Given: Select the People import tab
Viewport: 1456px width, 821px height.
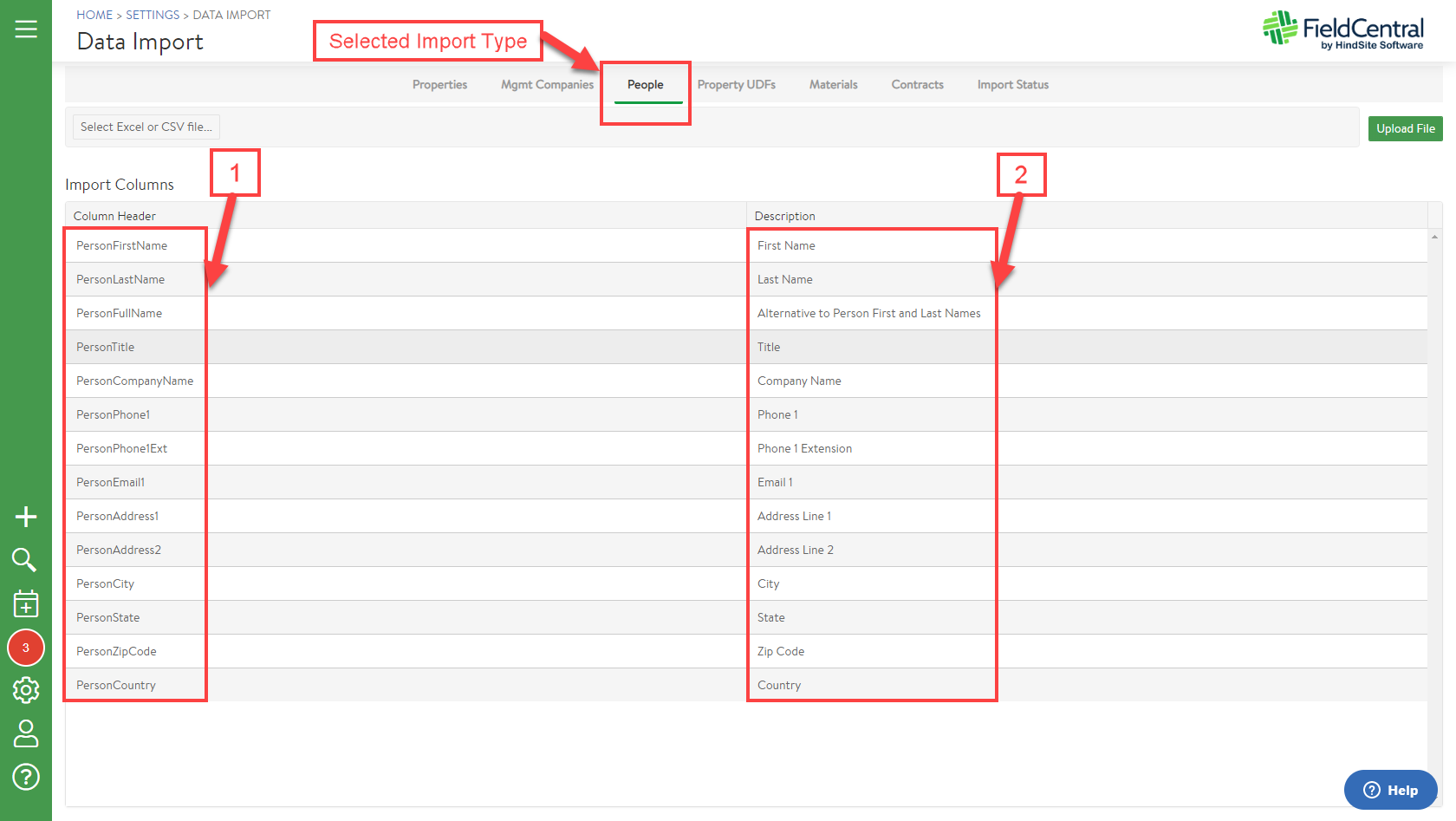Looking at the screenshot, I should tap(645, 85).
